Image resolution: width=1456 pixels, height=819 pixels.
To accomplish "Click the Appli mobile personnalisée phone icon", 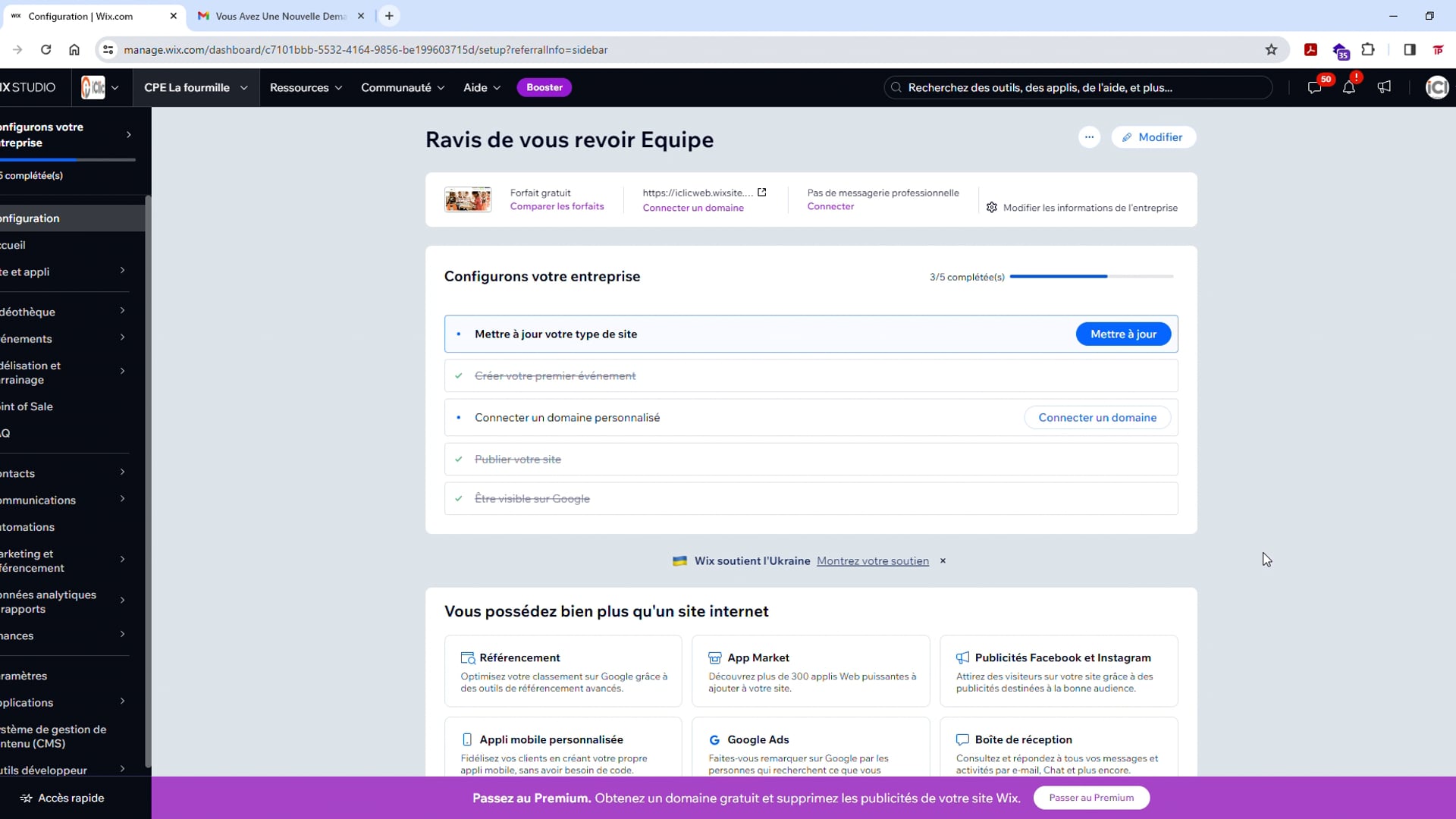I will [x=467, y=740].
